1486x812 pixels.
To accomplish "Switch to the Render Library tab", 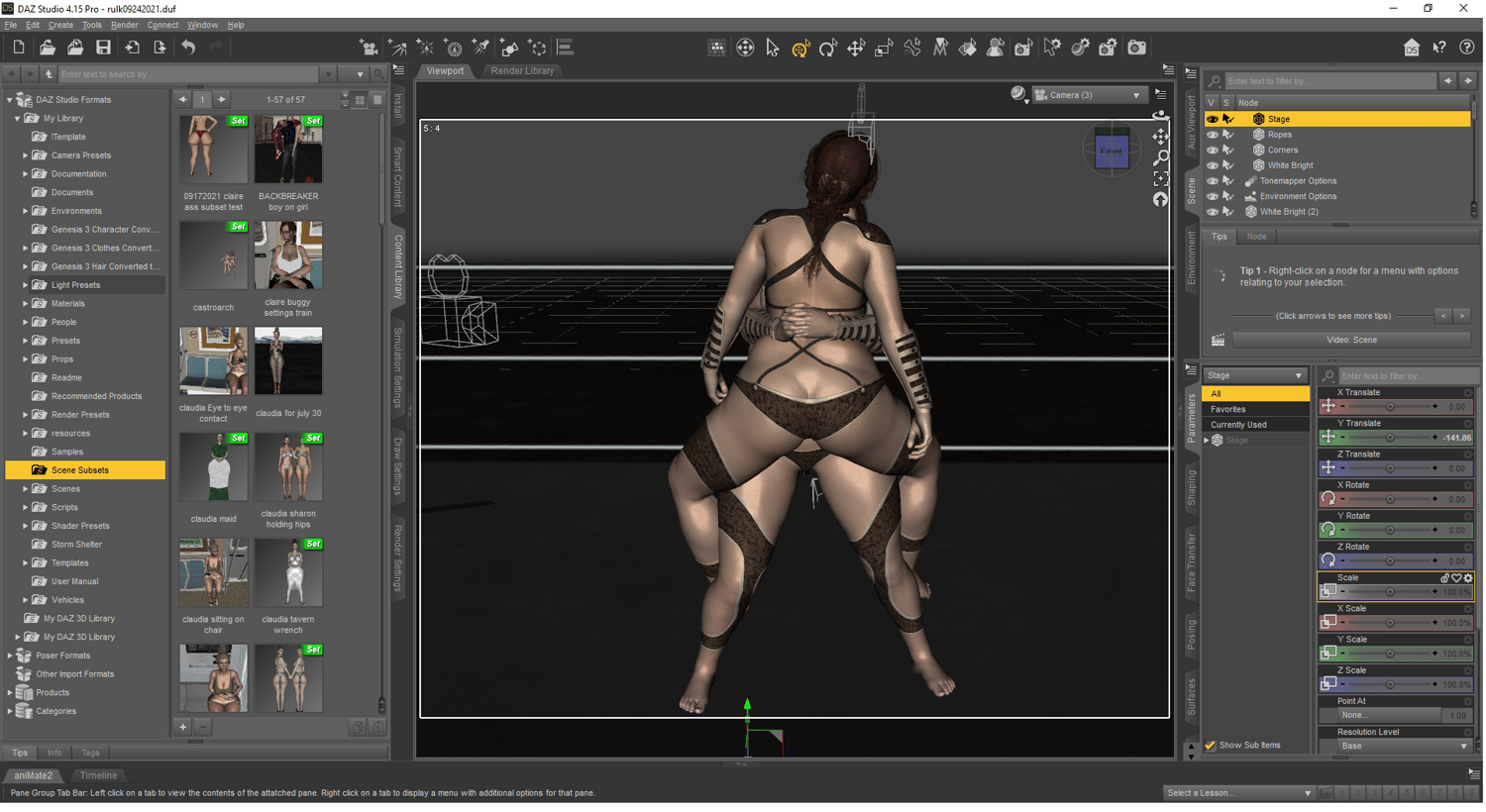I will coord(522,71).
